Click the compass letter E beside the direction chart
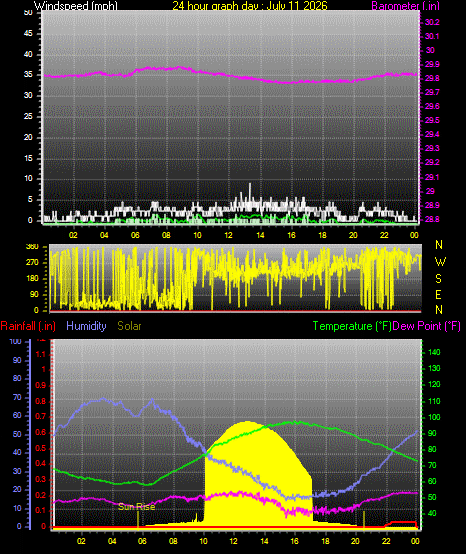The image size is (466, 554). tap(438, 295)
